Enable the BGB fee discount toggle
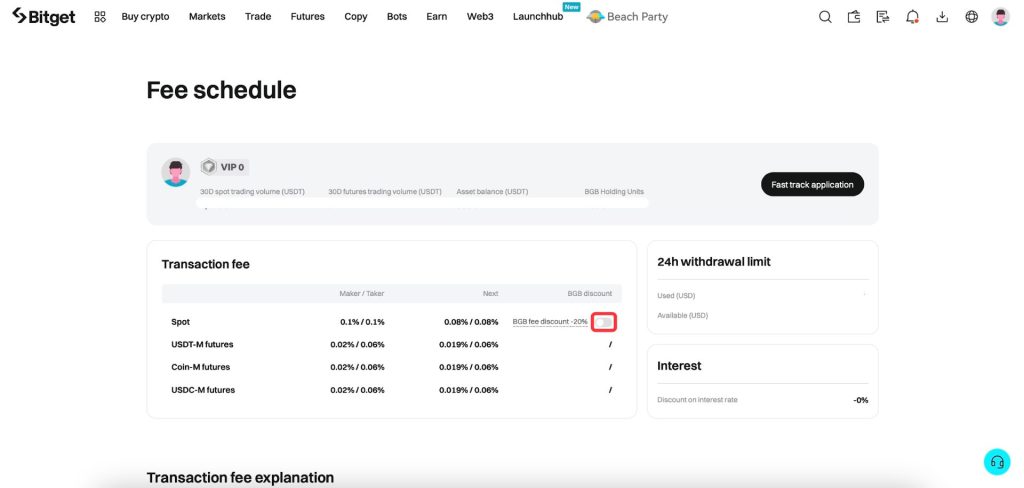This screenshot has height=488, width=1024. pos(603,322)
